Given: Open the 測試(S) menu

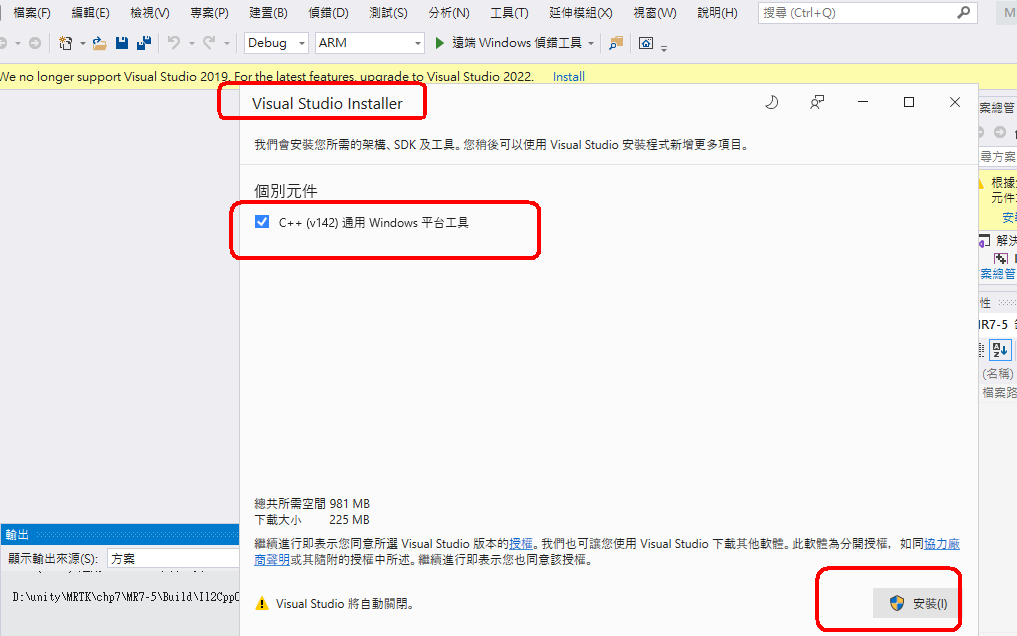Looking at the screenshot, I should click(389, 13).
